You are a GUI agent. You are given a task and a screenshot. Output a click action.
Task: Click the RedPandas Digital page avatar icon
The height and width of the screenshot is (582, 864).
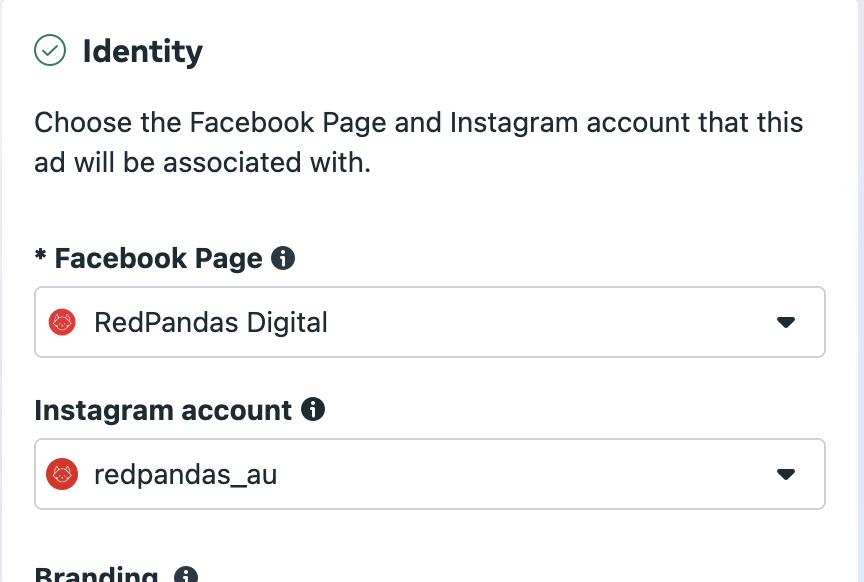(63, 322)
